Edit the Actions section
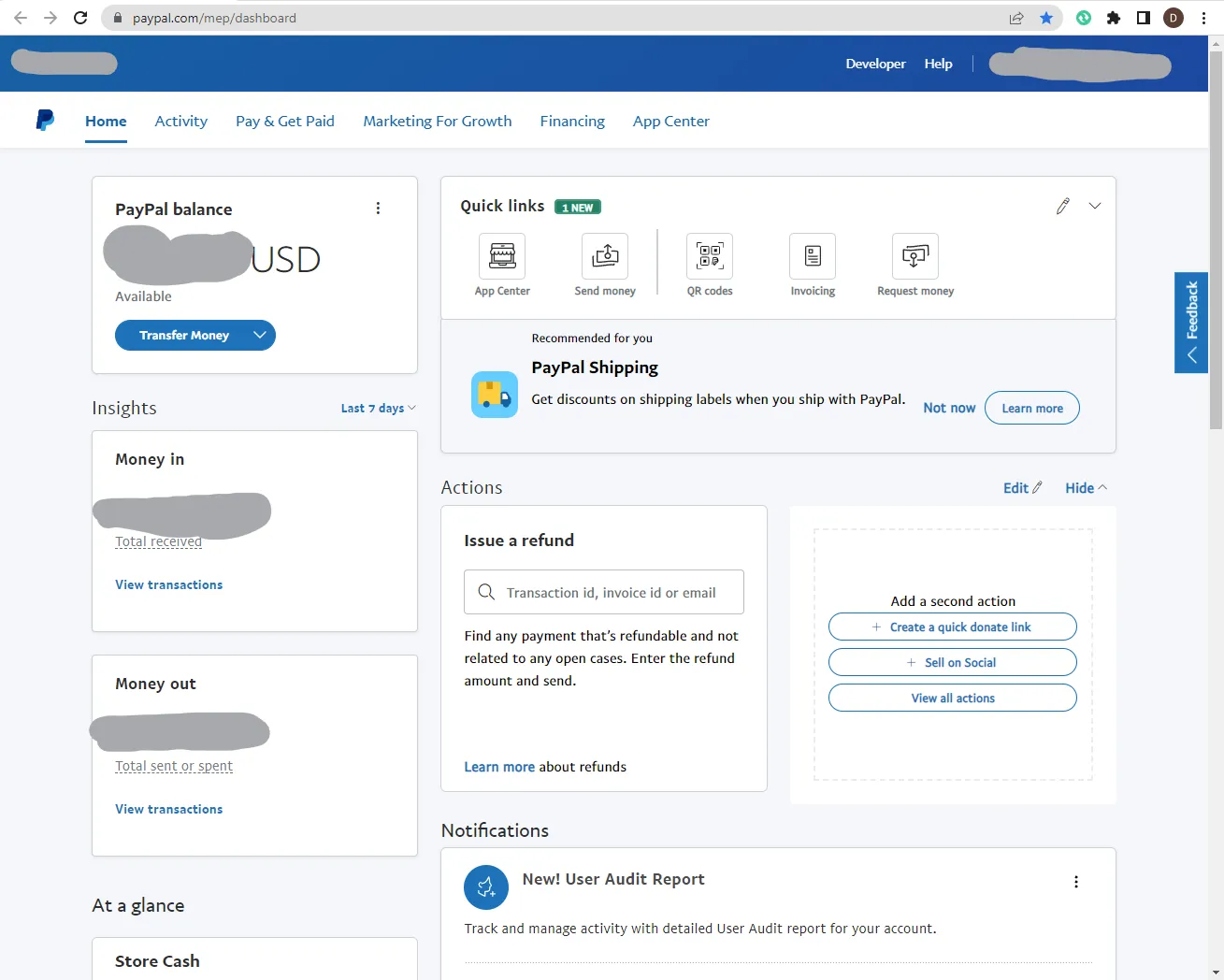1224x980 pixels. coord(1022,488)
